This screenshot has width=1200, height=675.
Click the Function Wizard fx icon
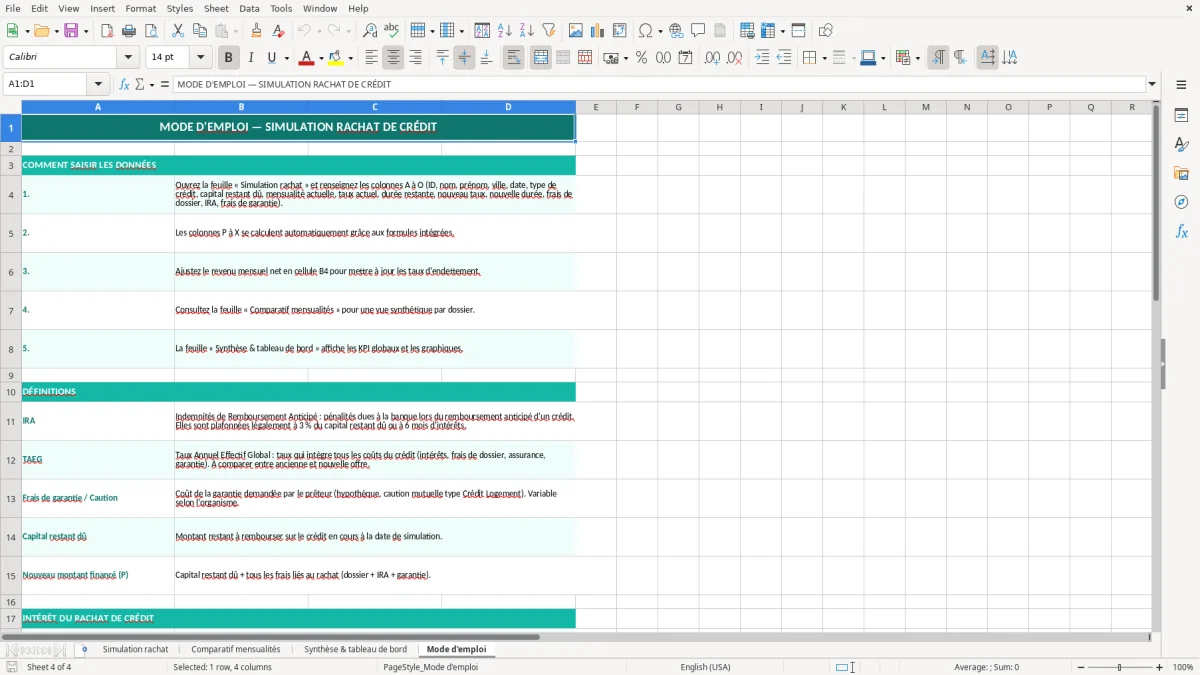click(124, 85)
